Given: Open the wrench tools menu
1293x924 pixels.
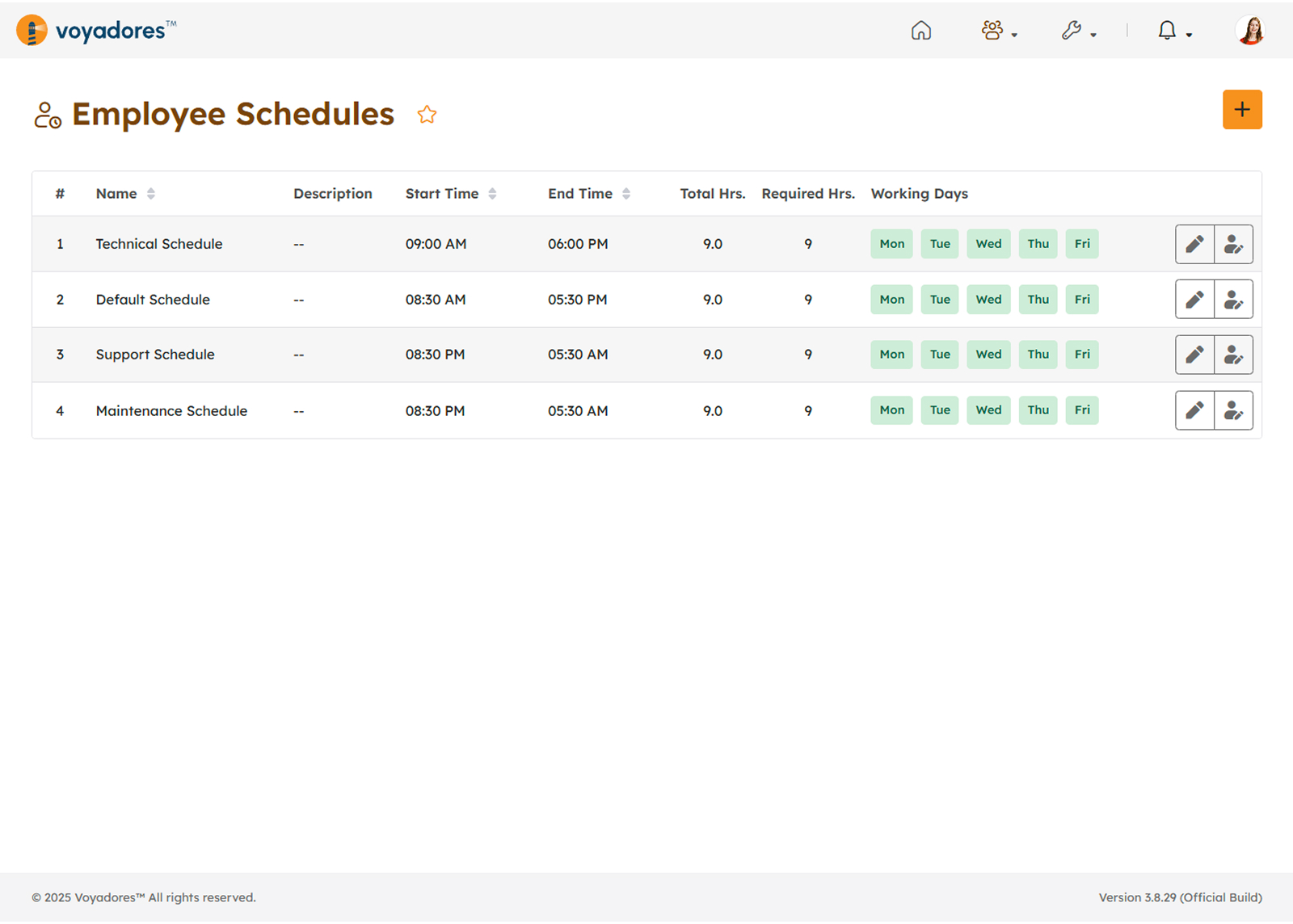Looking at the screenshot, I should 1078,31.
